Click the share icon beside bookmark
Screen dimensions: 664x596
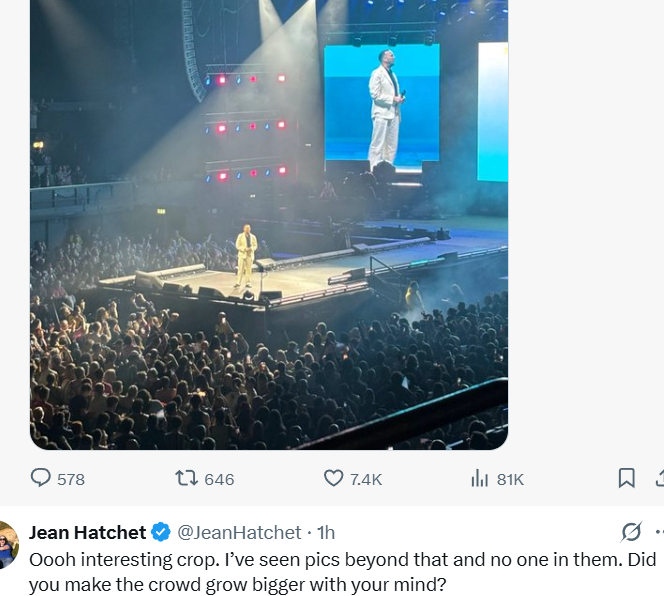[x=659, y=478]
